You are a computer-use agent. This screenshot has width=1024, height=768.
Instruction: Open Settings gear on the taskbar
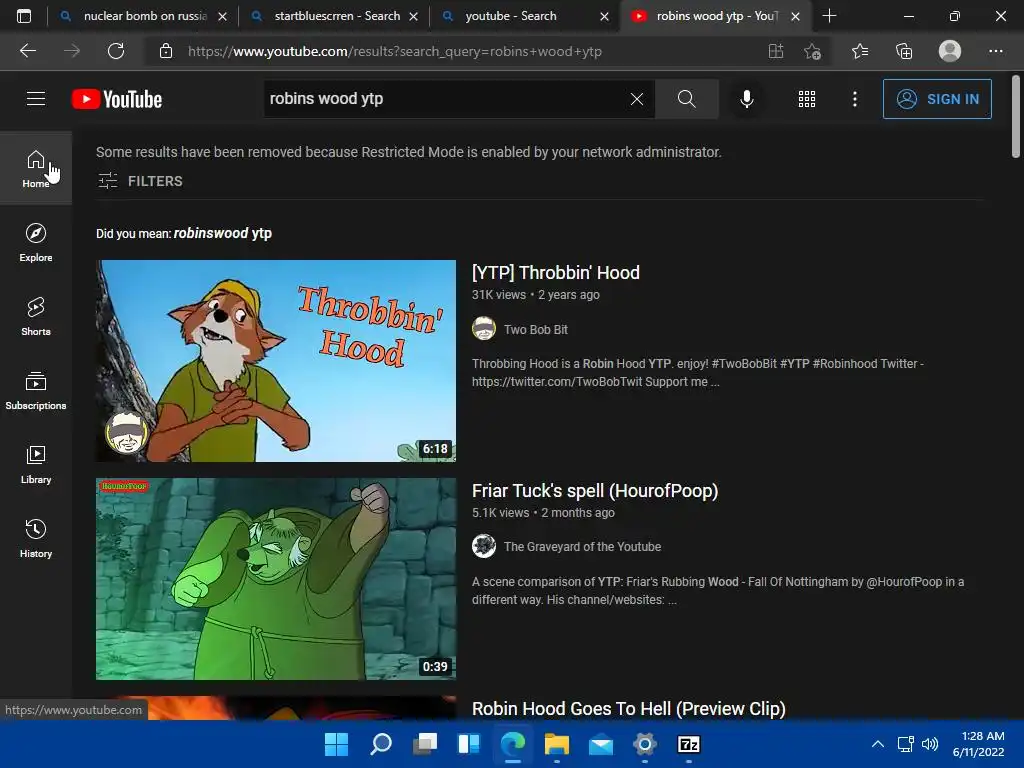point(645,744)
